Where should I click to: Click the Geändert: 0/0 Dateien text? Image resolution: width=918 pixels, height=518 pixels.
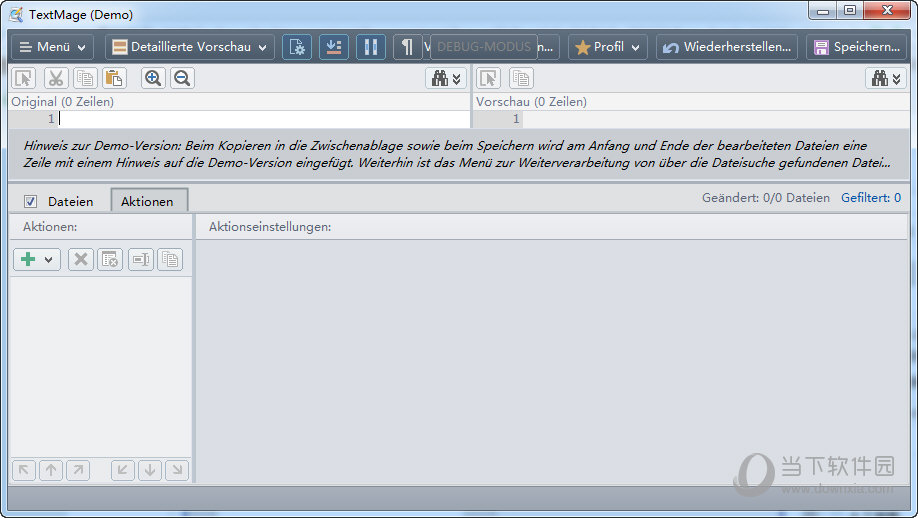[766, 198]
